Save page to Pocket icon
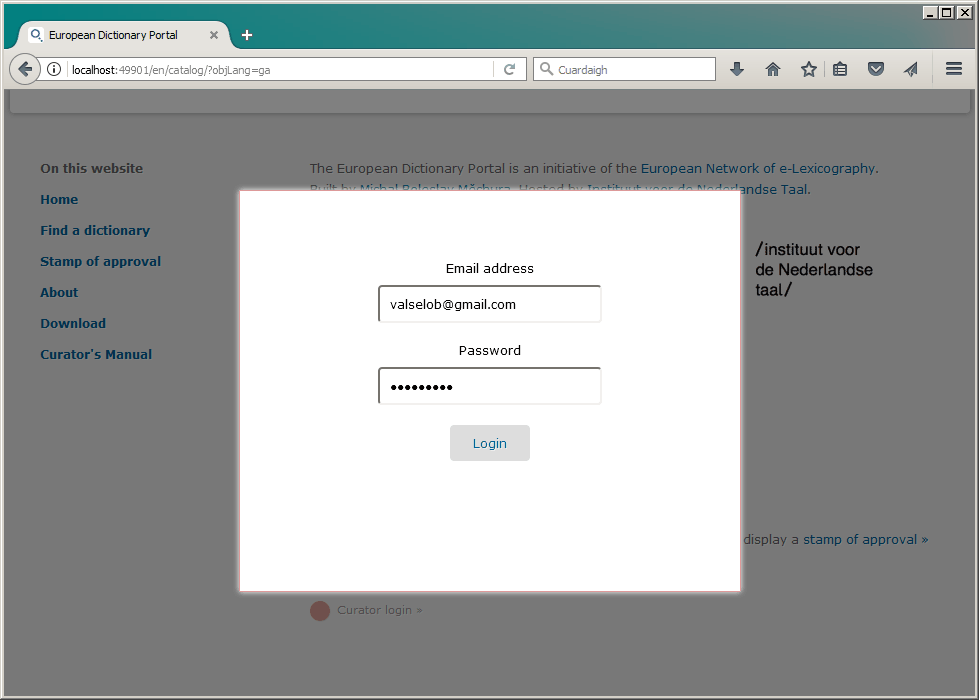Viewport: 979px width, 700px height. point(876,69)
